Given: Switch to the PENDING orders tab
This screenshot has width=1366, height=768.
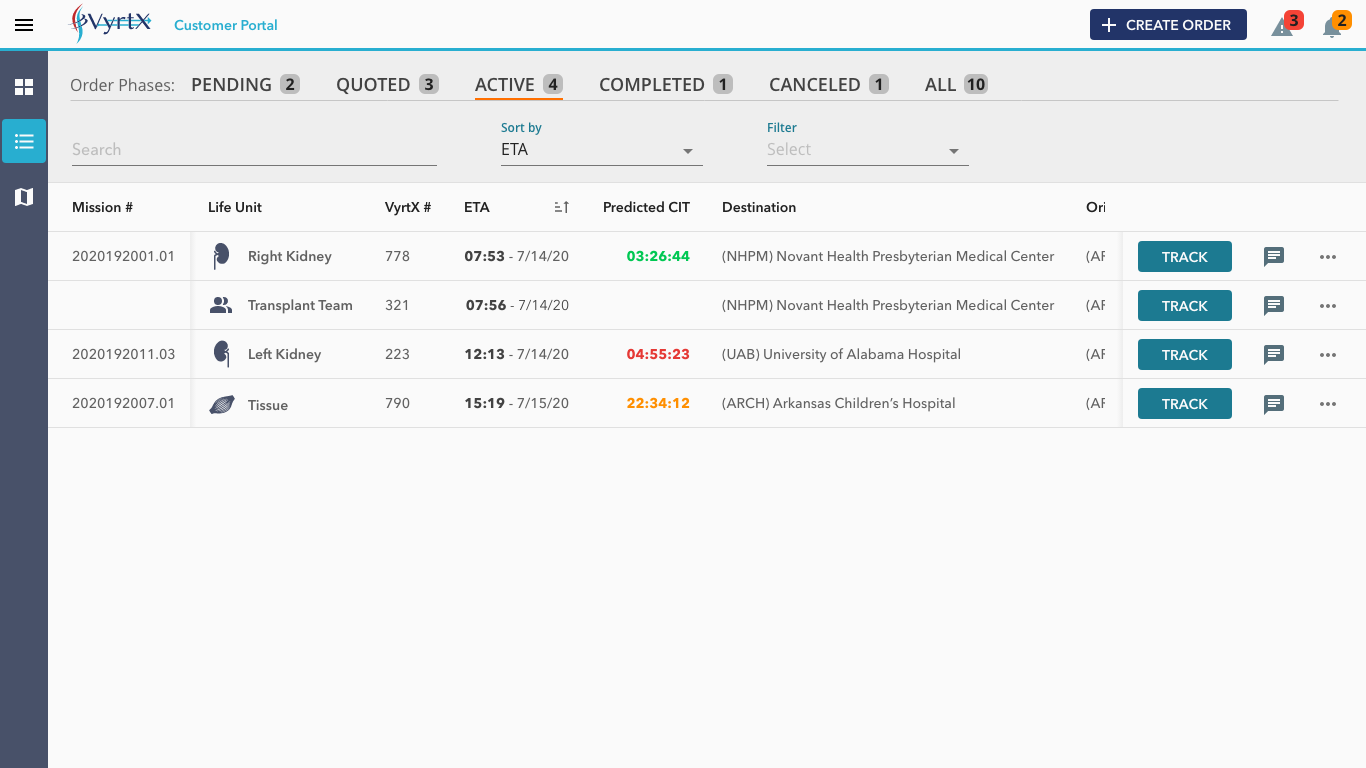Looking at the screenshot, I should click(x=244, y=85).
